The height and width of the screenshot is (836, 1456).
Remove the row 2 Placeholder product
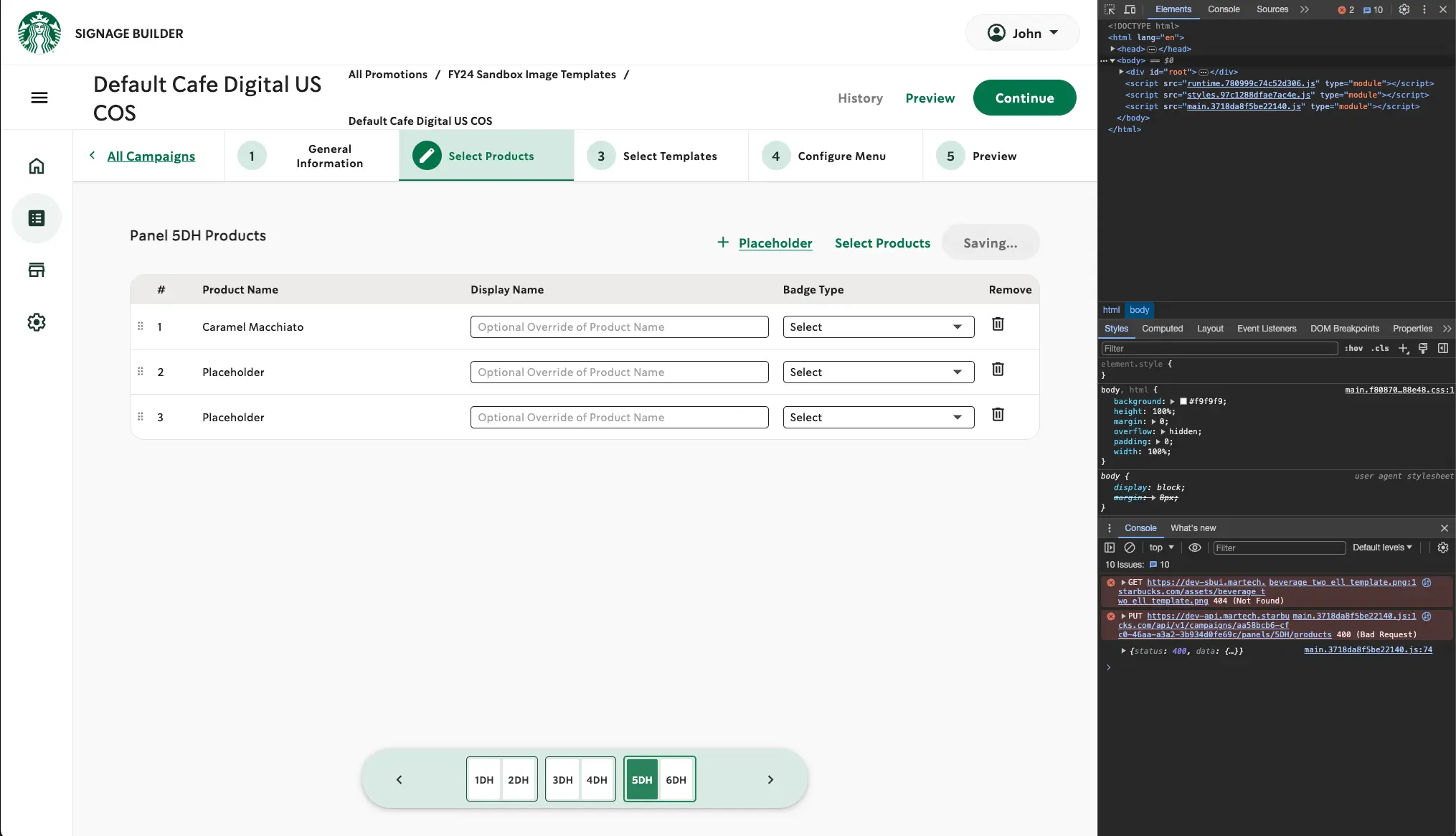tap(998, 370)
